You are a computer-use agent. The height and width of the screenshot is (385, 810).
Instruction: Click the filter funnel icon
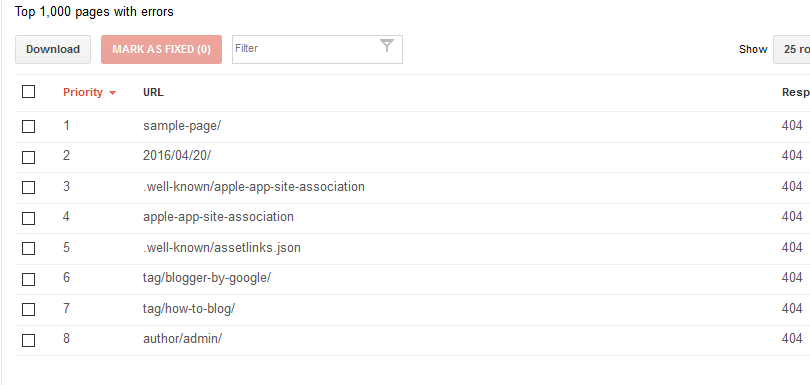387,45
